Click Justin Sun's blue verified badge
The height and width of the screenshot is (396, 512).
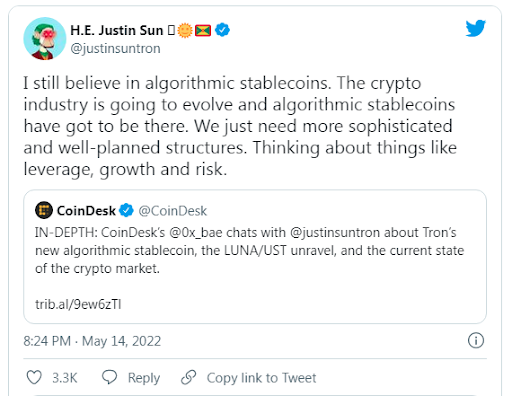(x=222, y=30)
